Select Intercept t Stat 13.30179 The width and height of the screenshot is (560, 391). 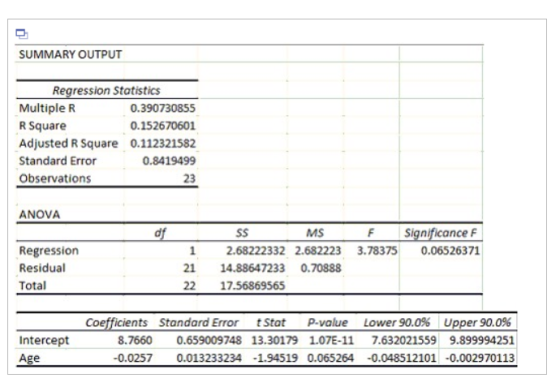click(x=275, y=340)
